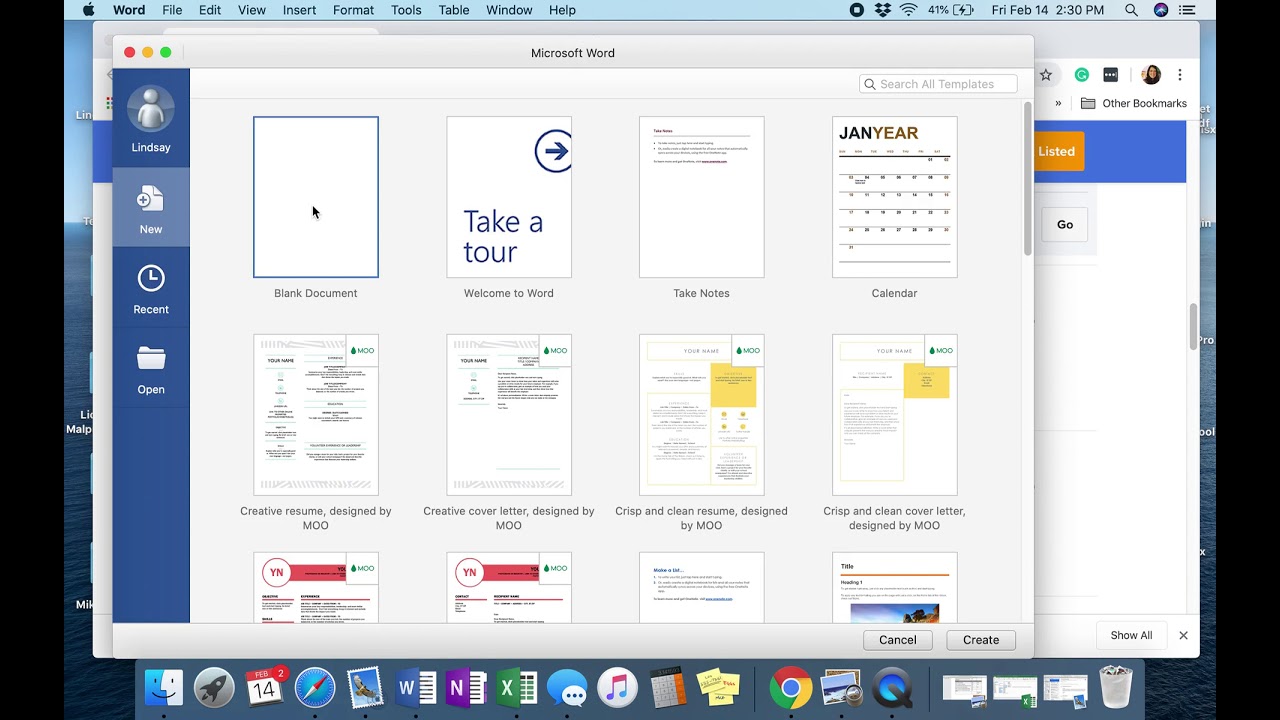Choose the Make a List template
This screenshot has width=1280, height=720.
(702, 588)
